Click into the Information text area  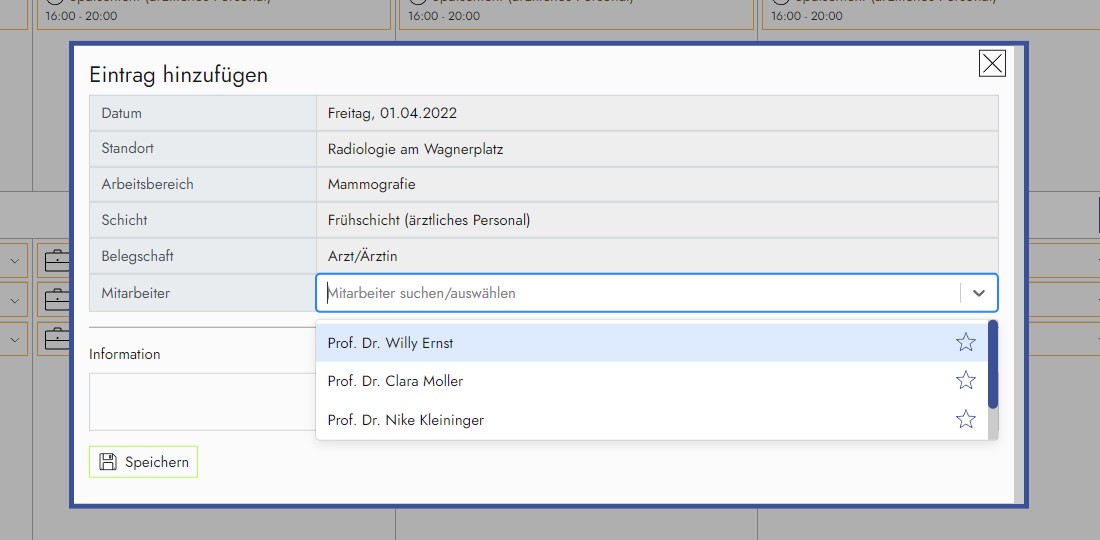[x=200, y=401]
